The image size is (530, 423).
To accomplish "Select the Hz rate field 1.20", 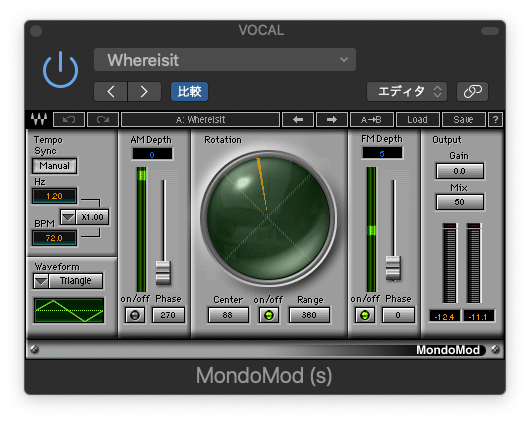I will (54, 196).
